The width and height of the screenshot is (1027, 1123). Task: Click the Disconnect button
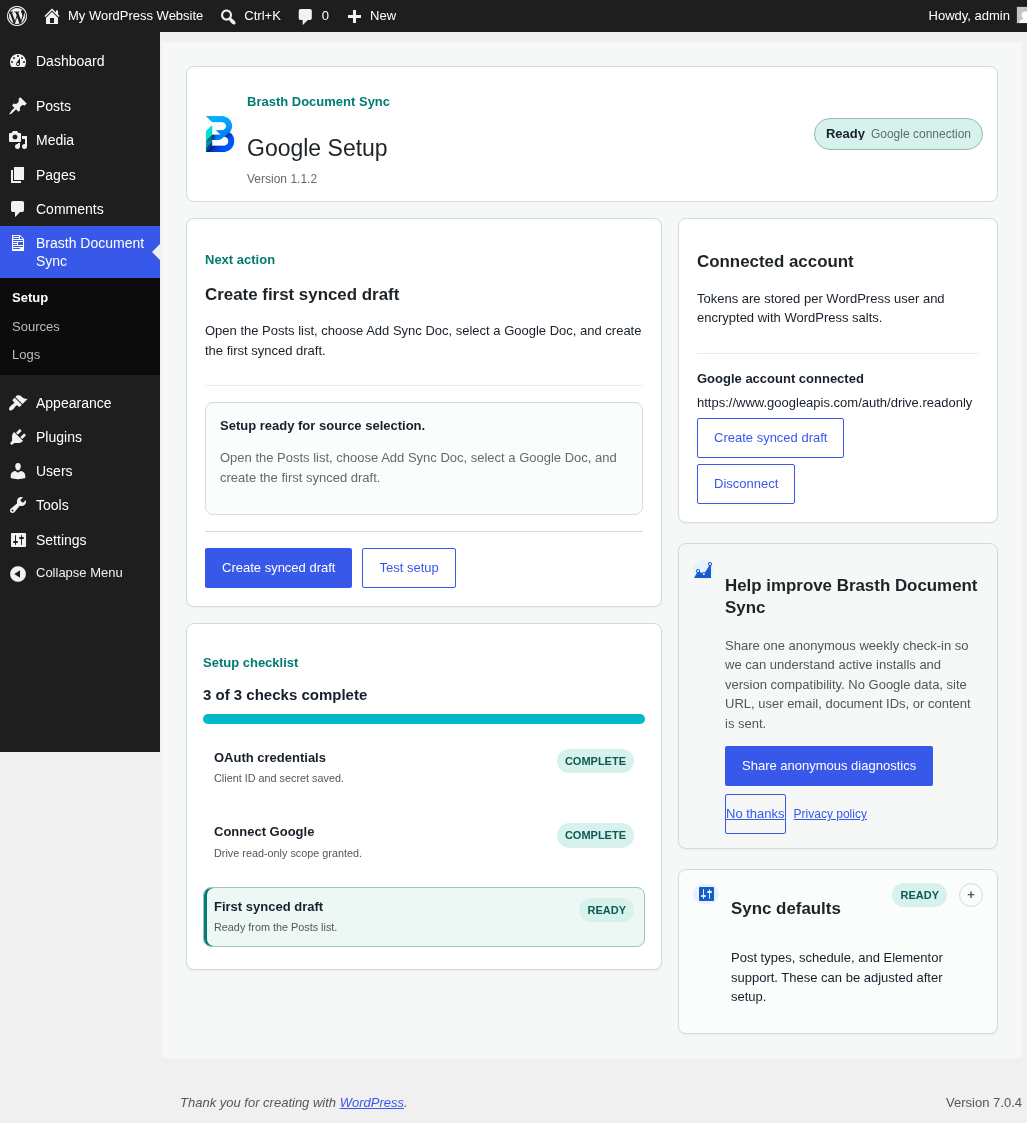pos(746,483)
